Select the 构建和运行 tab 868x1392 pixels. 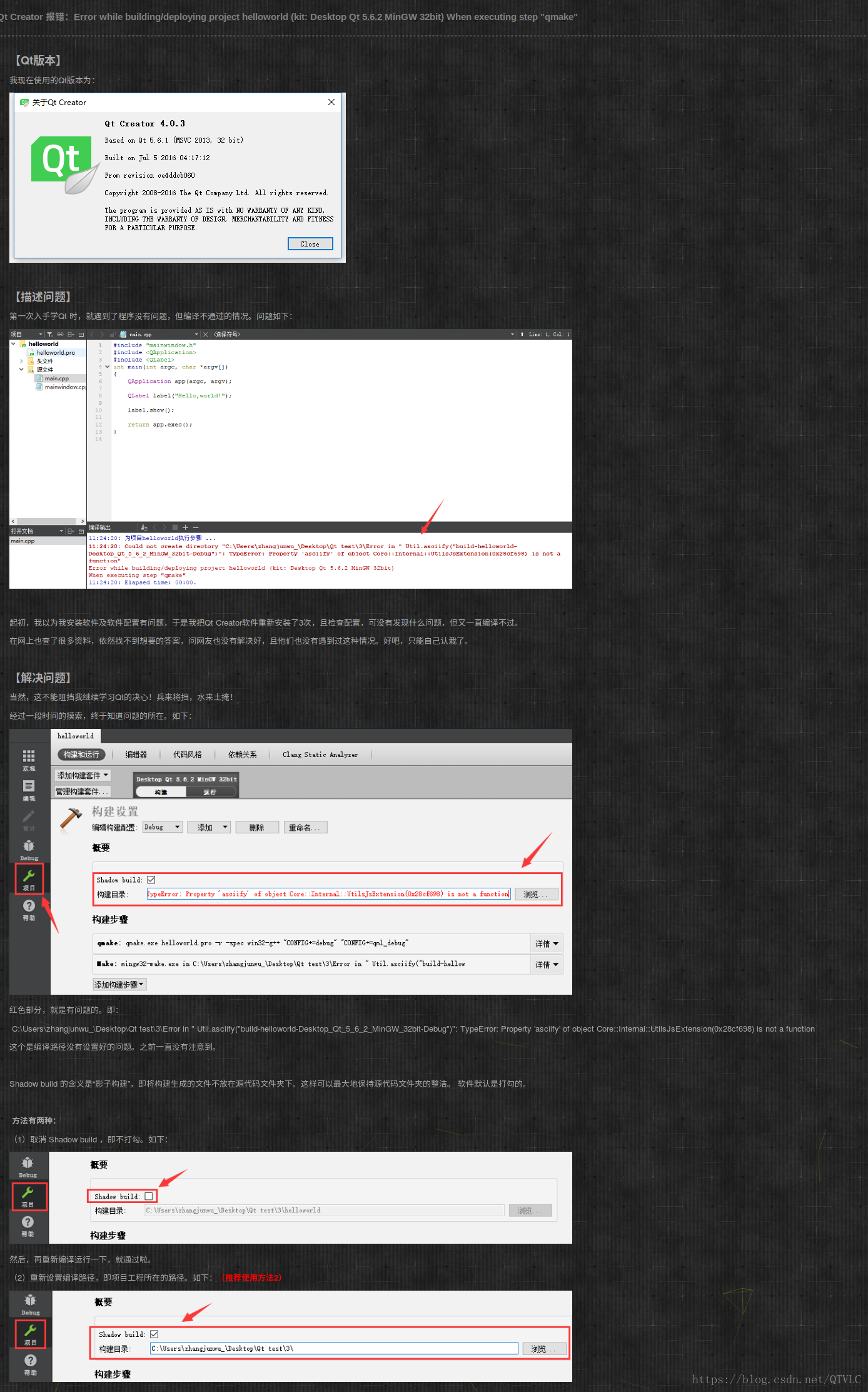(x=81, y=754)
